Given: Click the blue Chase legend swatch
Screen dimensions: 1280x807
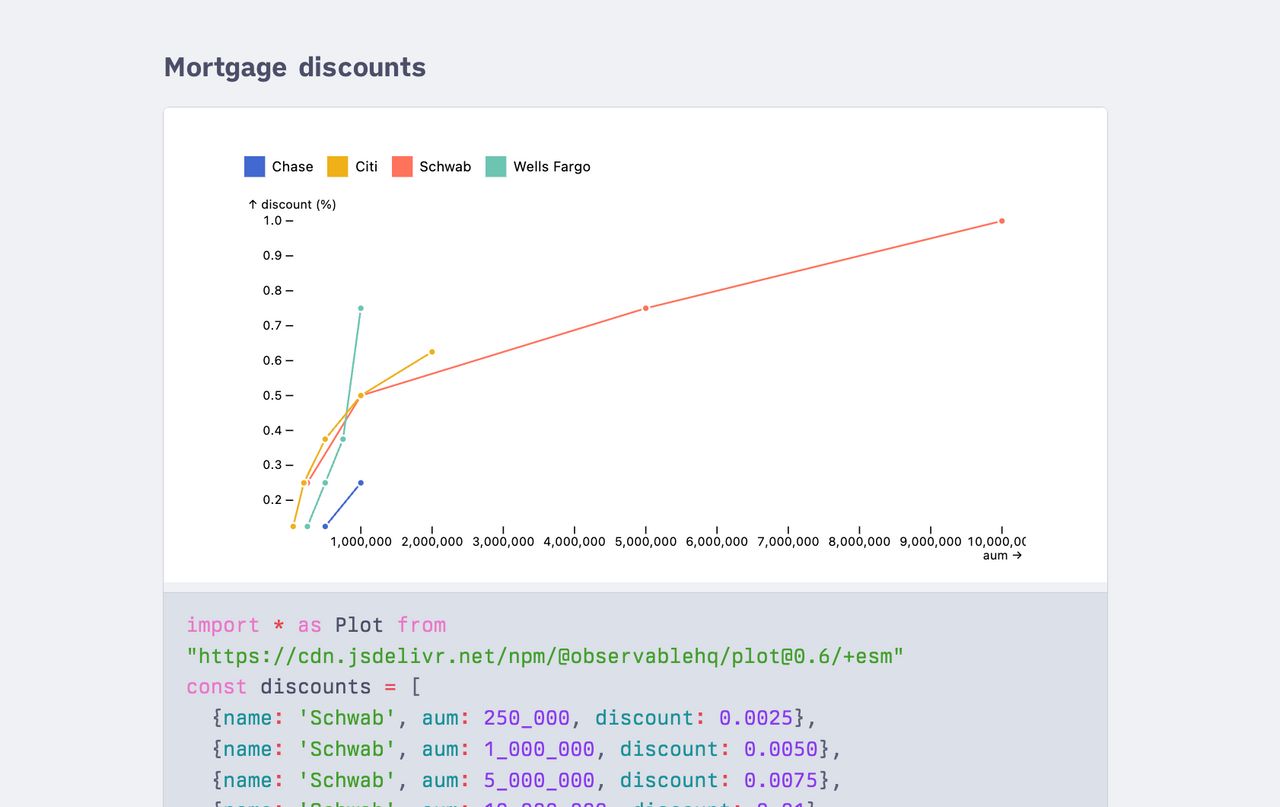Looking at the screenshot, I should pyautogui.click(x=255, y=167).
